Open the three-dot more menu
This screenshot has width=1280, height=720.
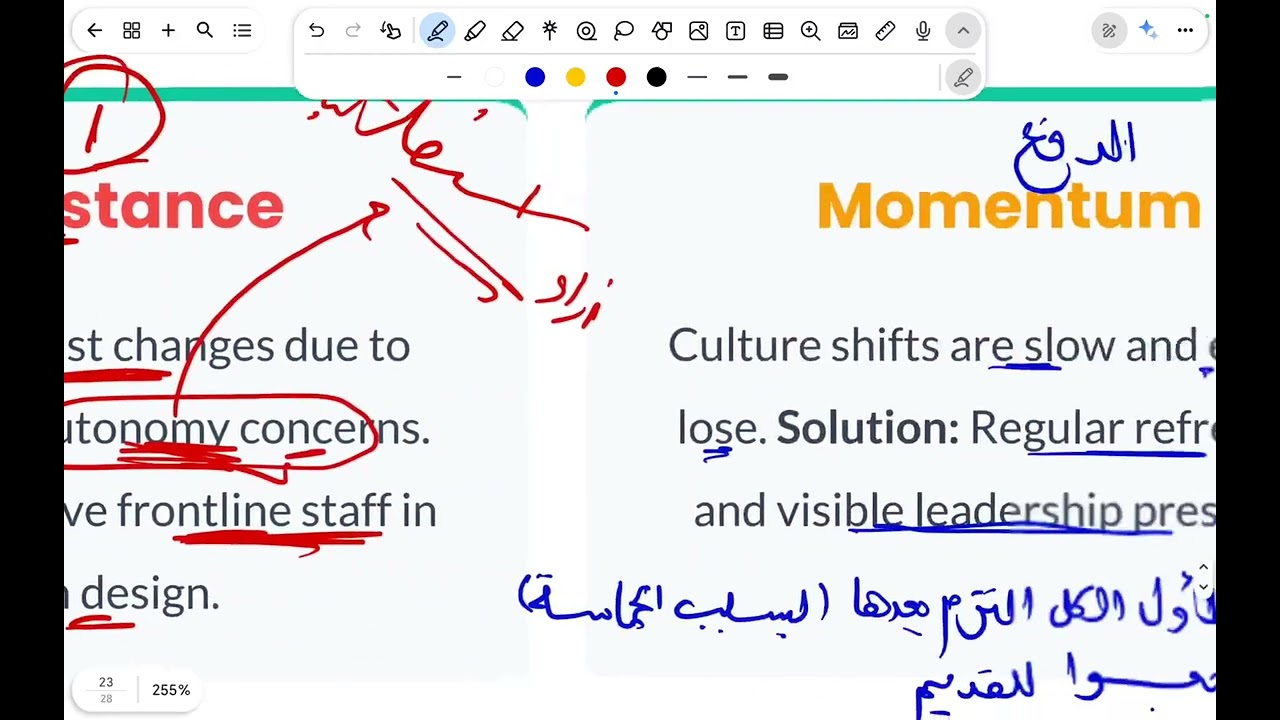[1185, 31]
